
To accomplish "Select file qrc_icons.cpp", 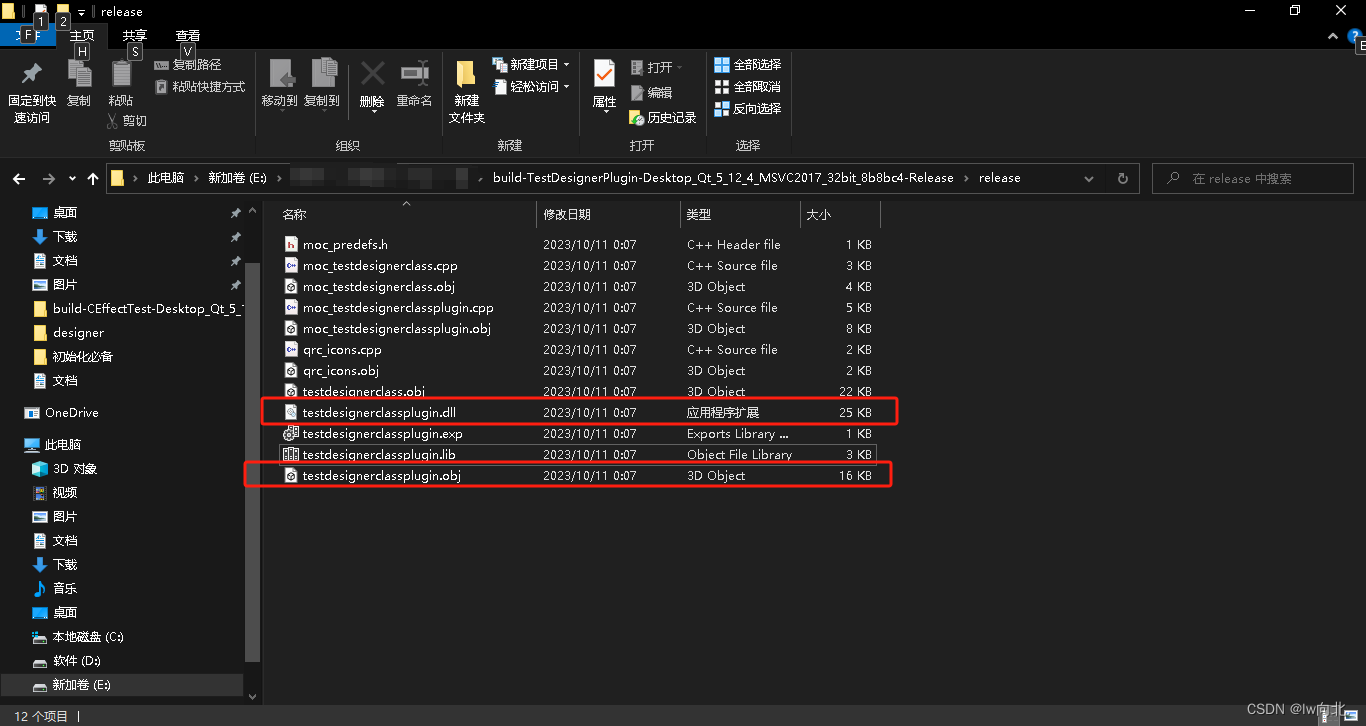I will click(342, 350).
